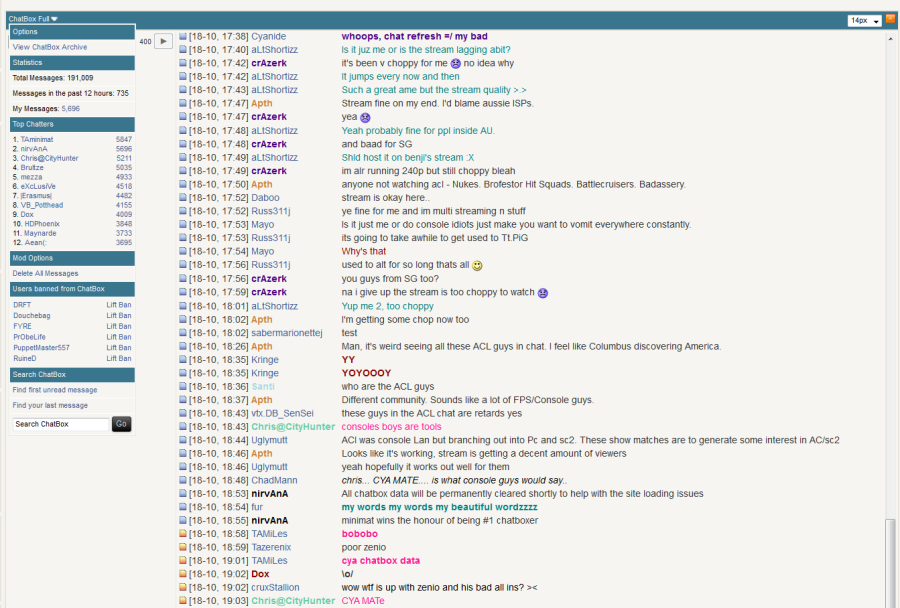Click orange icon next to Tazerenix's 18:59 message
This screenshot has width=900, height=608.
coord(183,548)
